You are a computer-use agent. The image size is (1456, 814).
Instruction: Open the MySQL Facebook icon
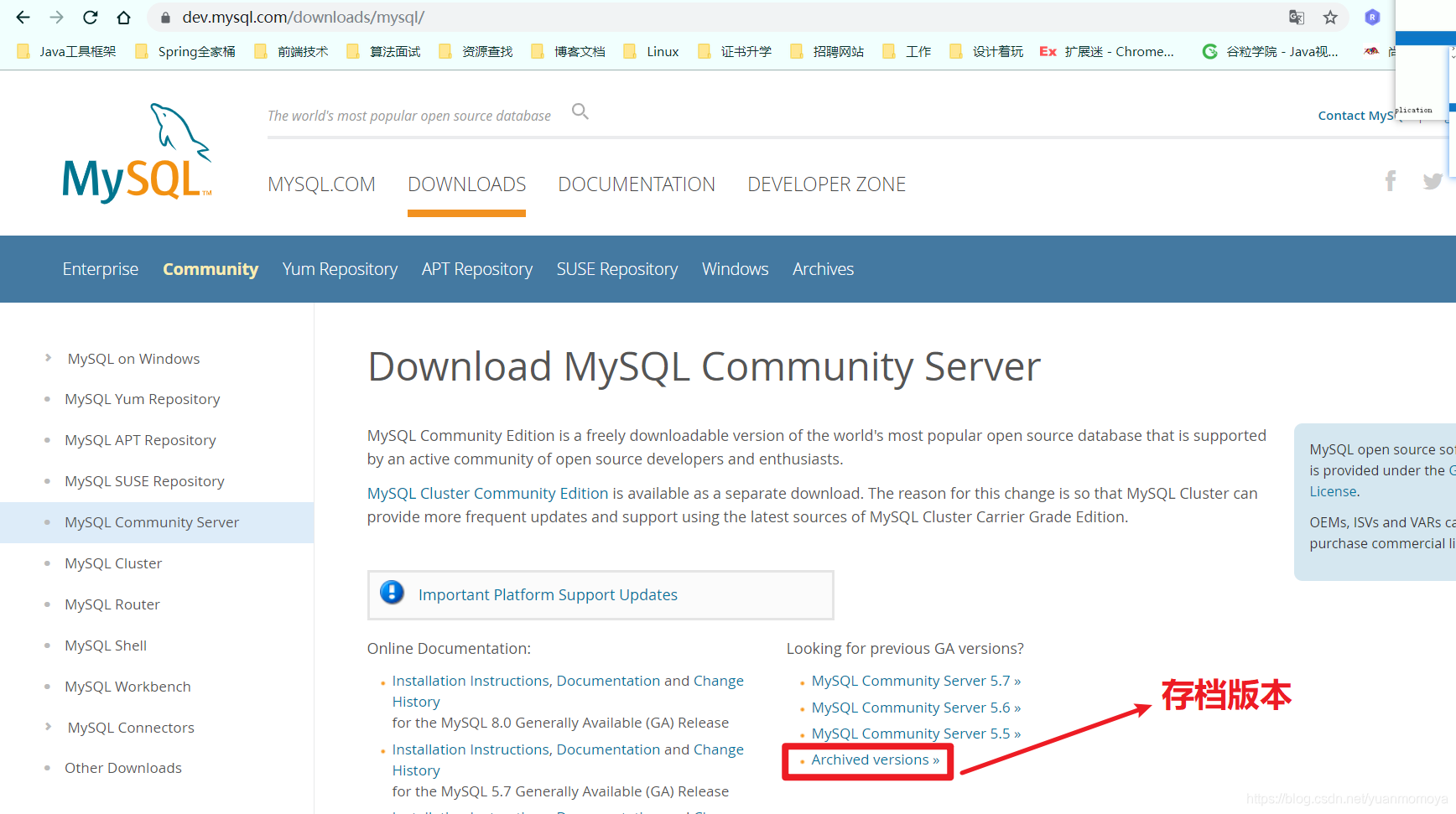pyautogui.click(x=1391, y=180)
